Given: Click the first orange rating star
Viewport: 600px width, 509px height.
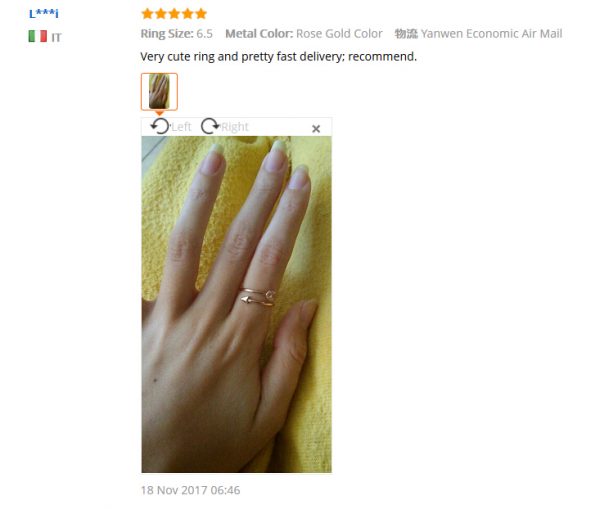Looking at the screenshot, I should point(147,14).
